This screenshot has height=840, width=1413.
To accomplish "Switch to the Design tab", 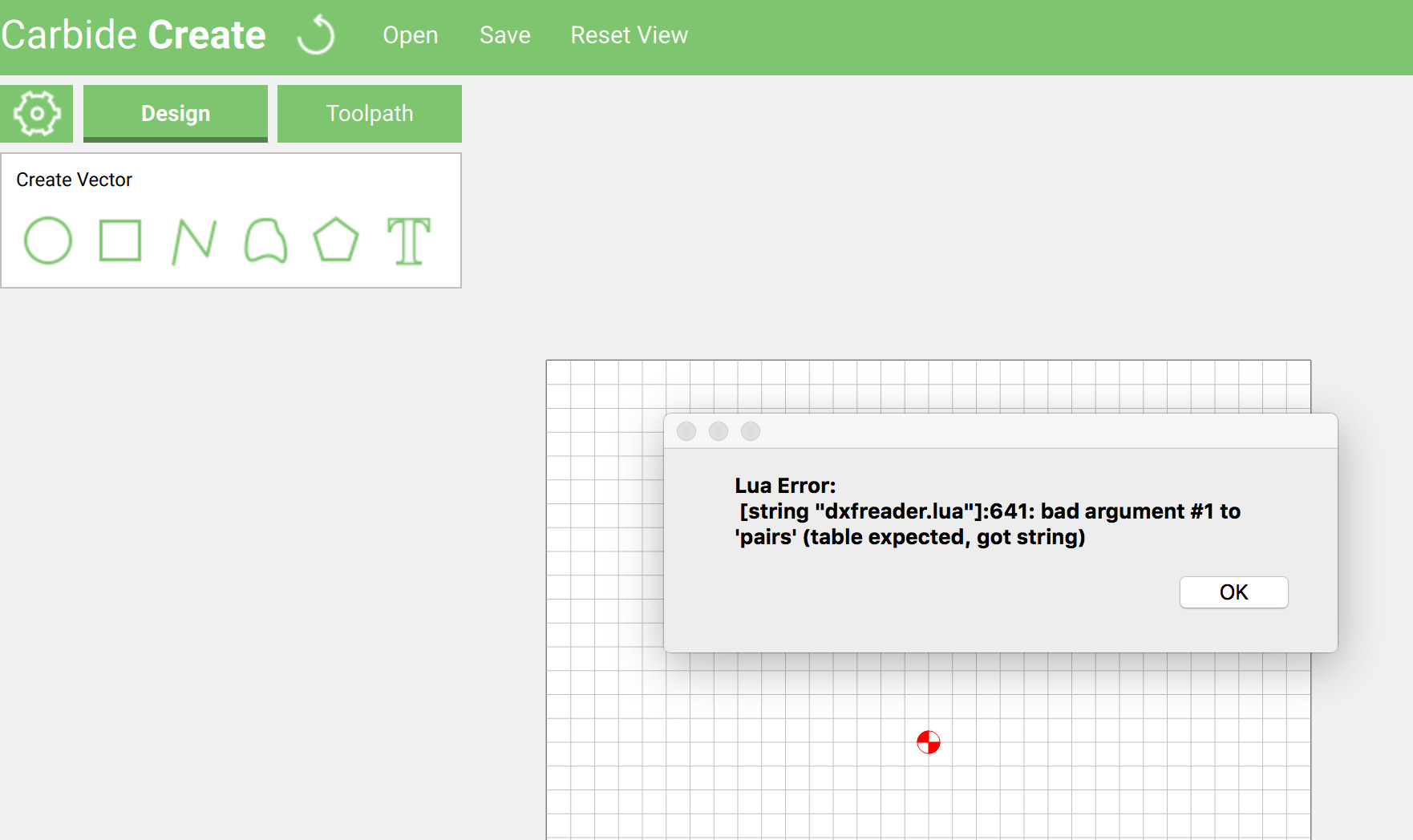I will coord(176,114).
